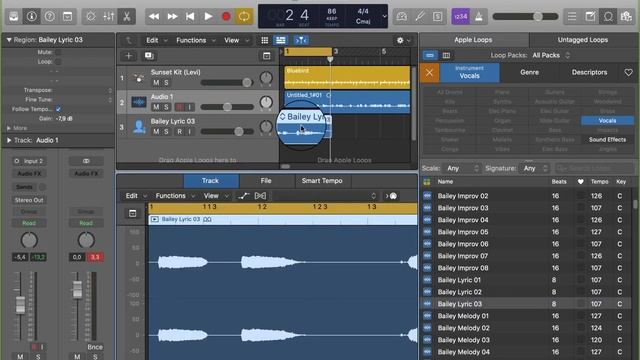The width and height of the screenshot is (640, 360).
Task: Collapse the Region Bailey Lyric 03 inspector
Action: coord(9,40)
